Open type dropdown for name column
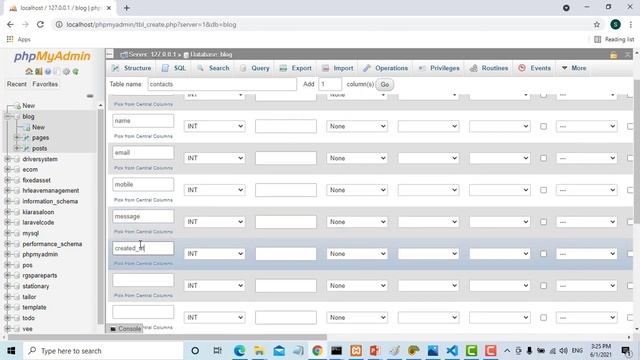Image resolution: width=640 pixels, height=360 pixels. [214, 127]
